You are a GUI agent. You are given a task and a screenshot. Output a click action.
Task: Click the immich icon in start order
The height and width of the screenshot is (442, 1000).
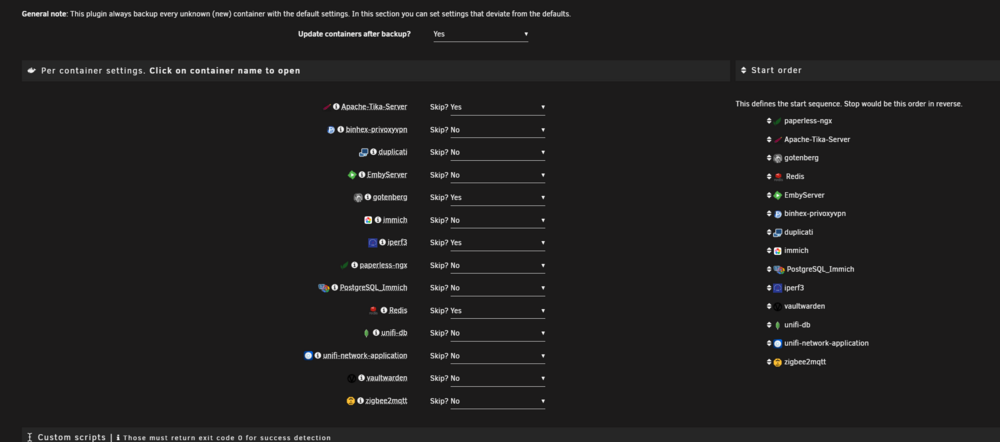(777, 251)
